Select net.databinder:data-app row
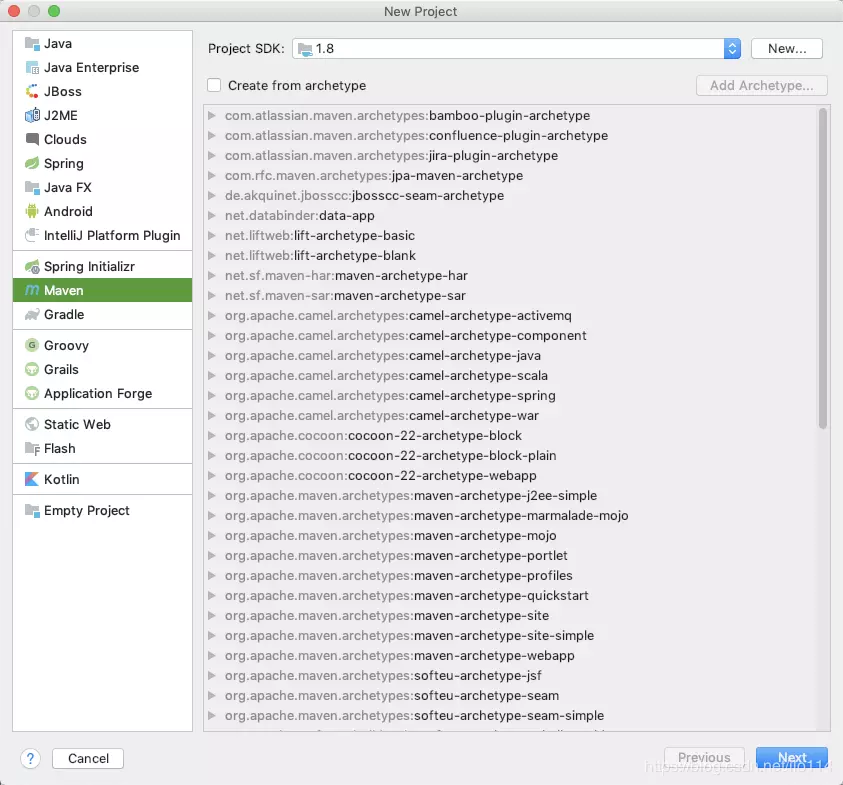843x785 pixels. point(511,216)
